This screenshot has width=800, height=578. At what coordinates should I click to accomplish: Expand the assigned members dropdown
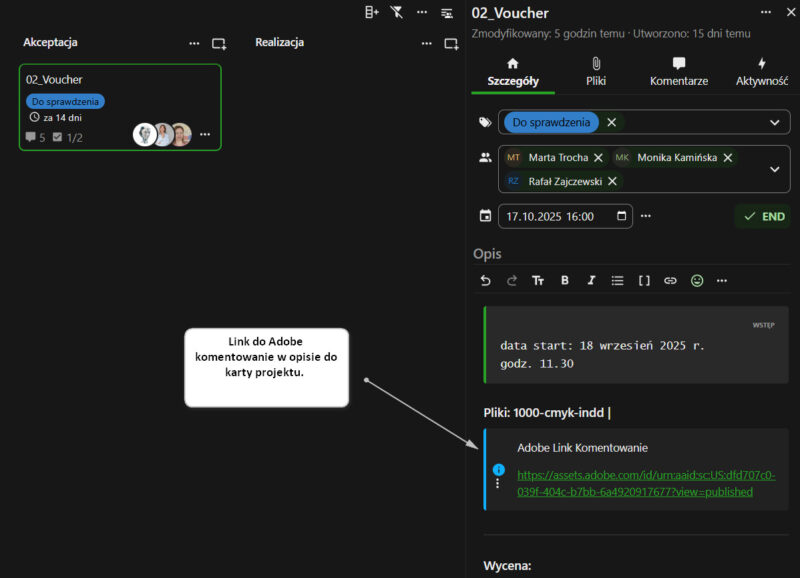tap(774, 169)
